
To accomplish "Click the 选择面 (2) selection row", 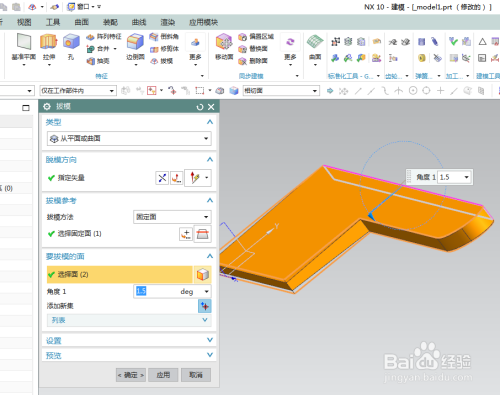I will tap(120, 275).
